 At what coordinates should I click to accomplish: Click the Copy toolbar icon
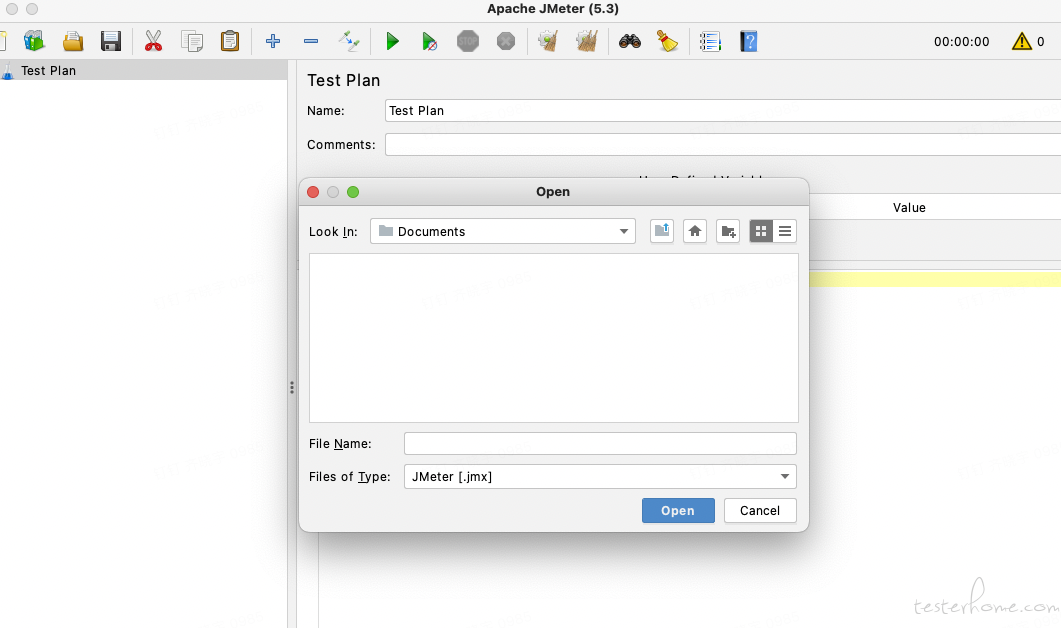tap(192, 41)
